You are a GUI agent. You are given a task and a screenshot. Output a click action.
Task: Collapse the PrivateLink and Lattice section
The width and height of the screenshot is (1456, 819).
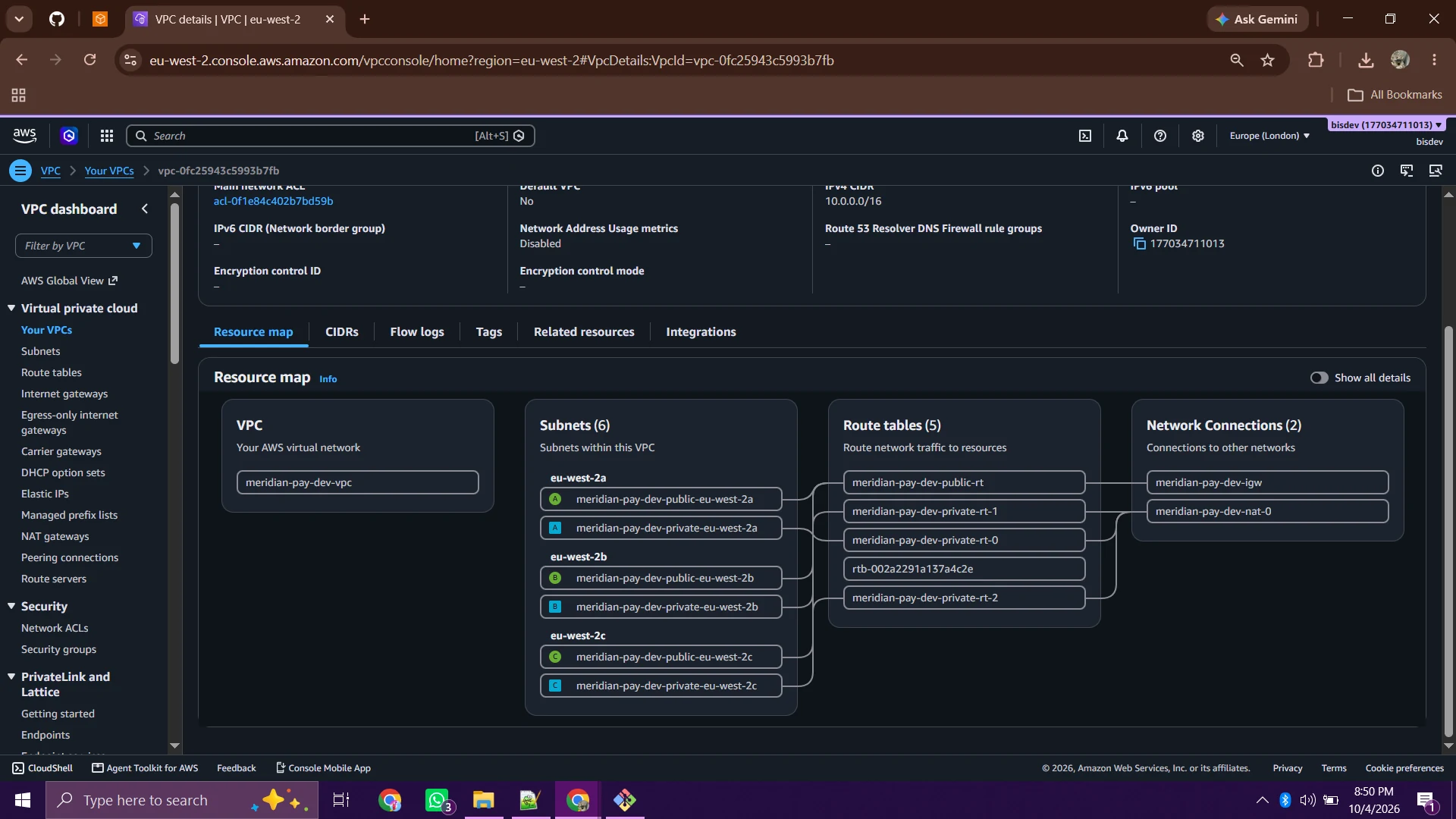[11, 676]
